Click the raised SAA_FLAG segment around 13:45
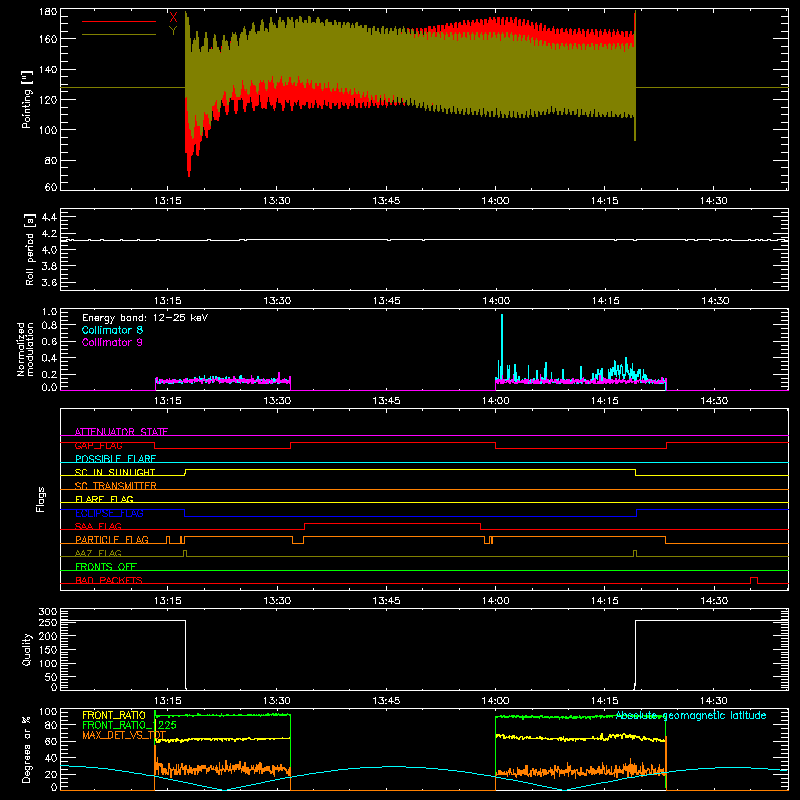The width and height of the screenshot is (800, 800). 392,523
